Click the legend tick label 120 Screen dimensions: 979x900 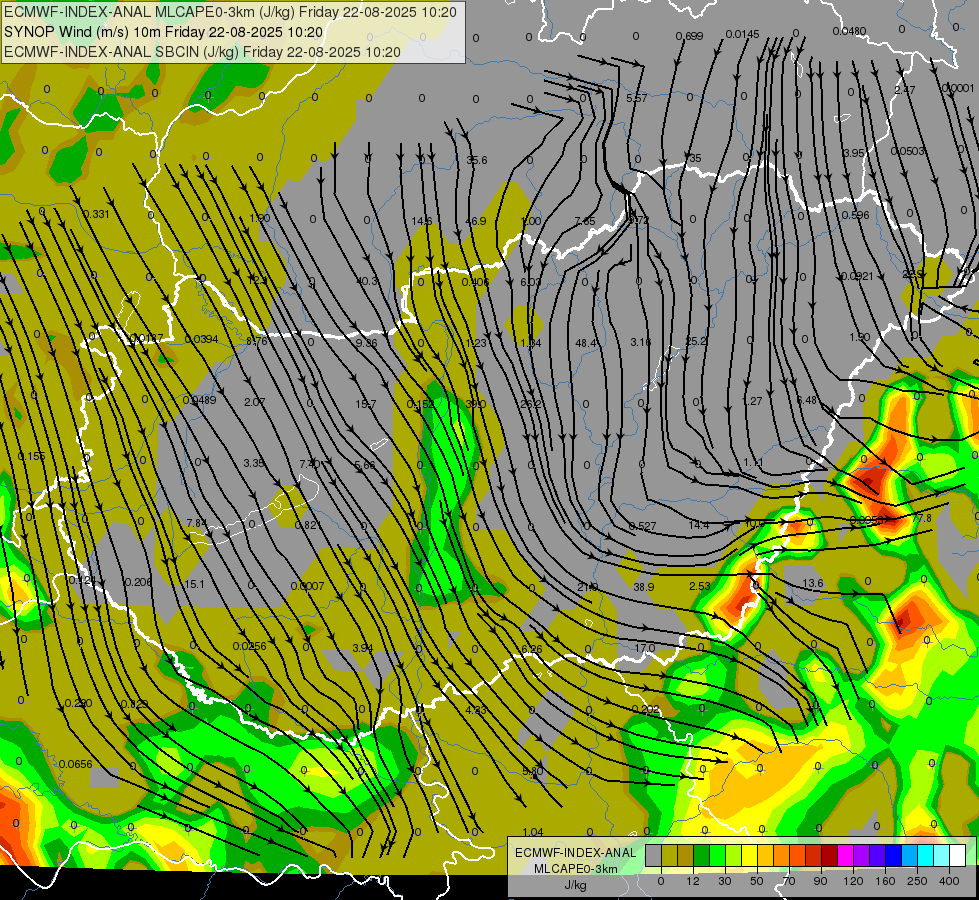[852, 881]
